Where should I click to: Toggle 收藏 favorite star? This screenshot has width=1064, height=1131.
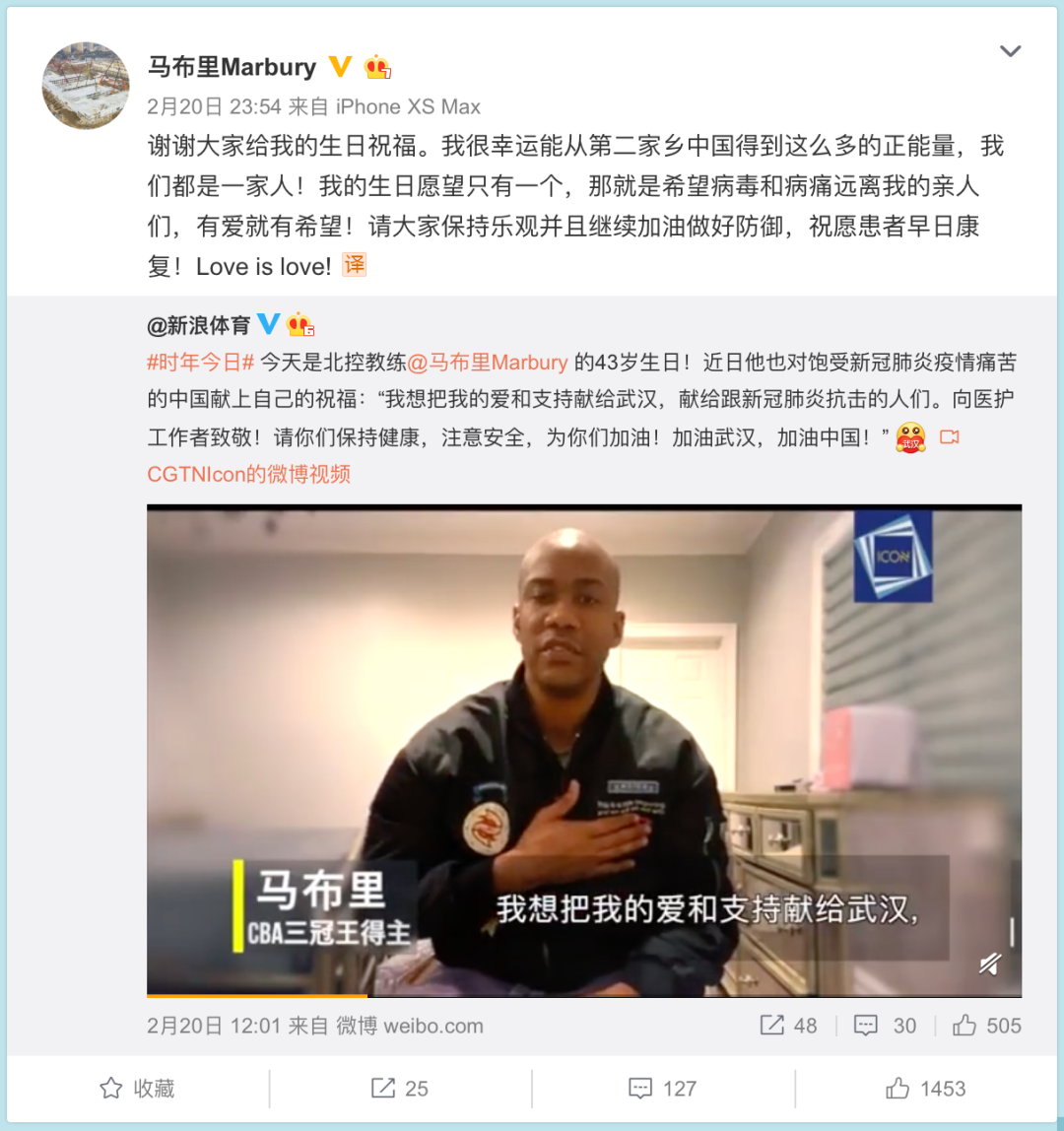point(137,1089)
